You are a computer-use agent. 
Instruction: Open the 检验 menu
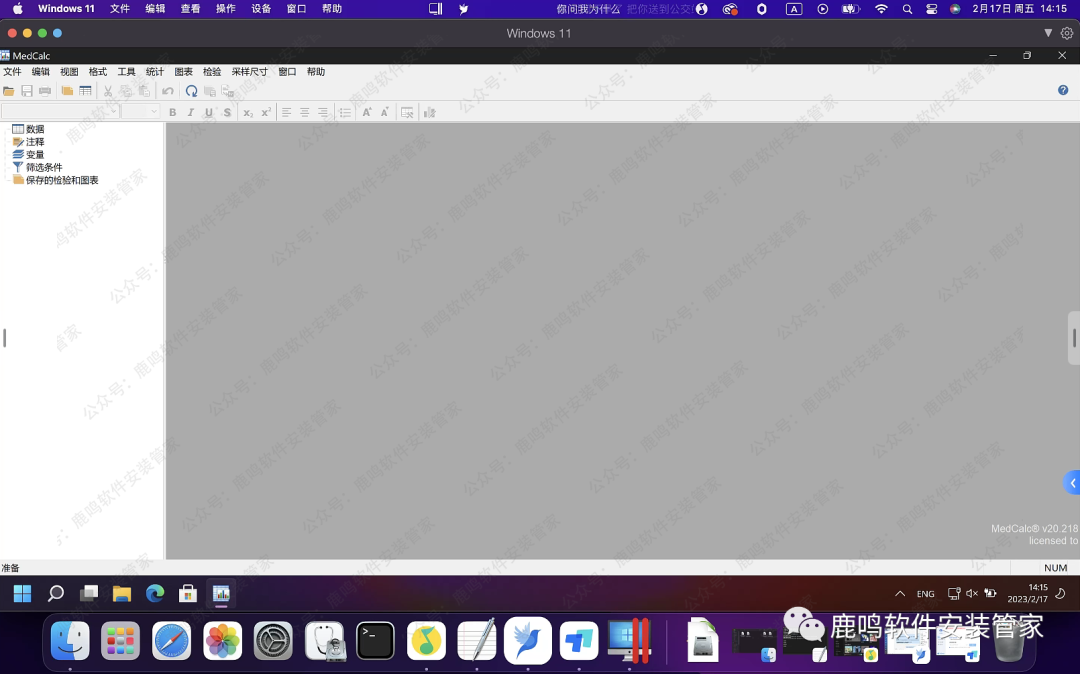pyautogui.click(x=212, y=72)
